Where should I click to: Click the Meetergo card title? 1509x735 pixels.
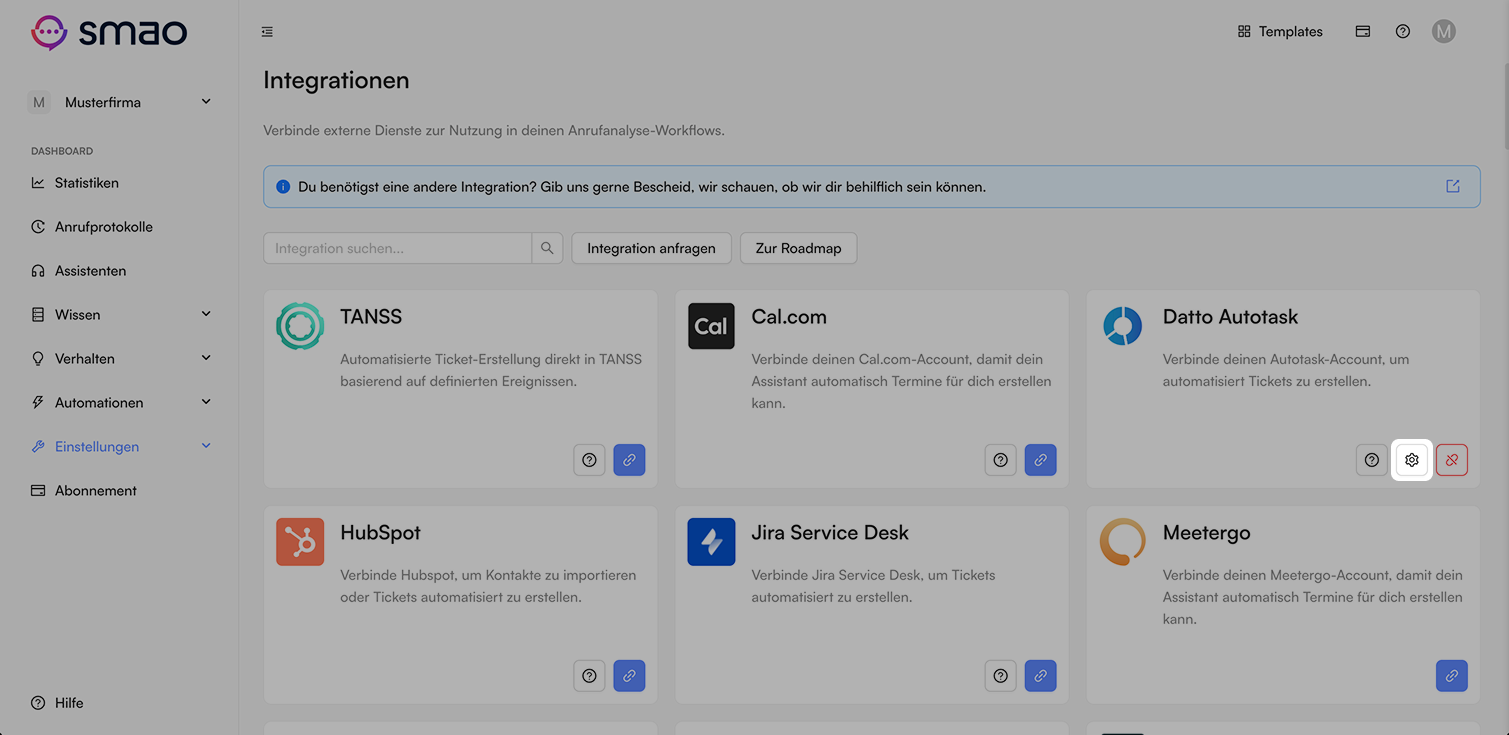point(1206,533)
